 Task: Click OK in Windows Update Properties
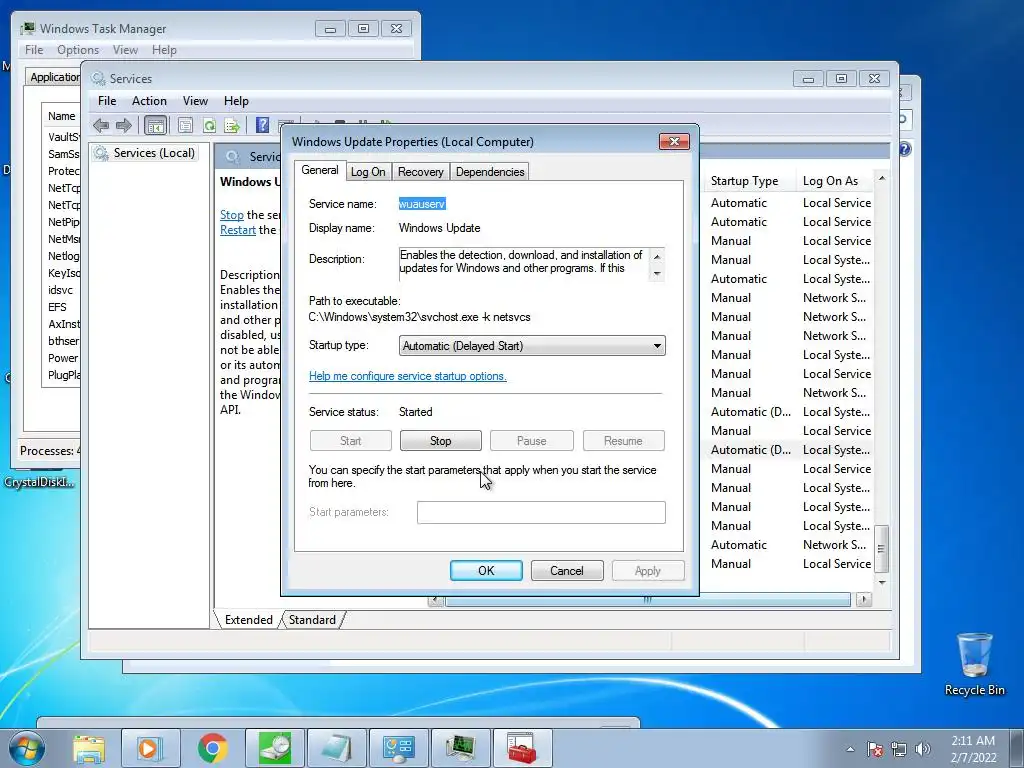[x=486, y=570]
